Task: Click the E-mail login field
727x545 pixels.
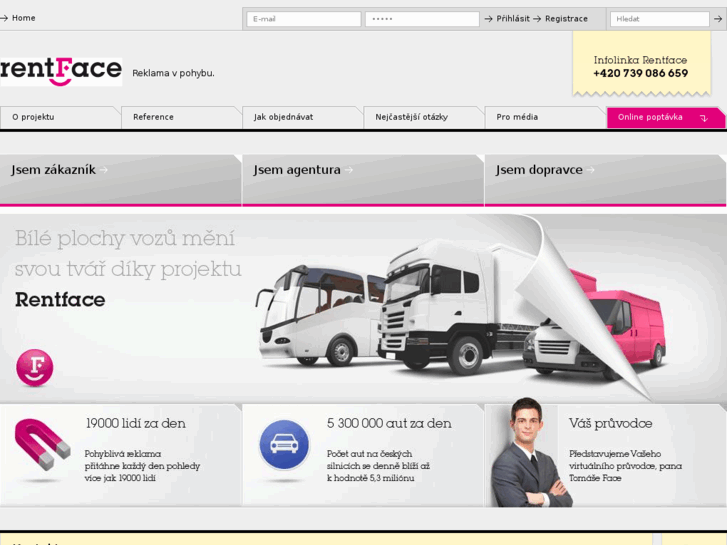Action: click(x=304, y=19)
